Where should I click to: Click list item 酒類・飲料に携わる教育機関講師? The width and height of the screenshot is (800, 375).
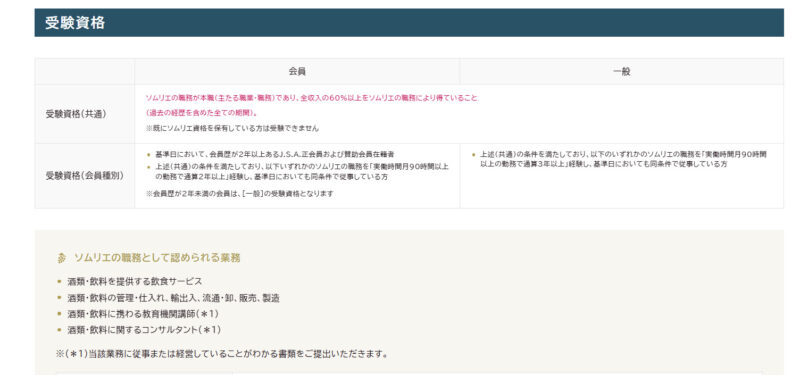pos(143,314)
